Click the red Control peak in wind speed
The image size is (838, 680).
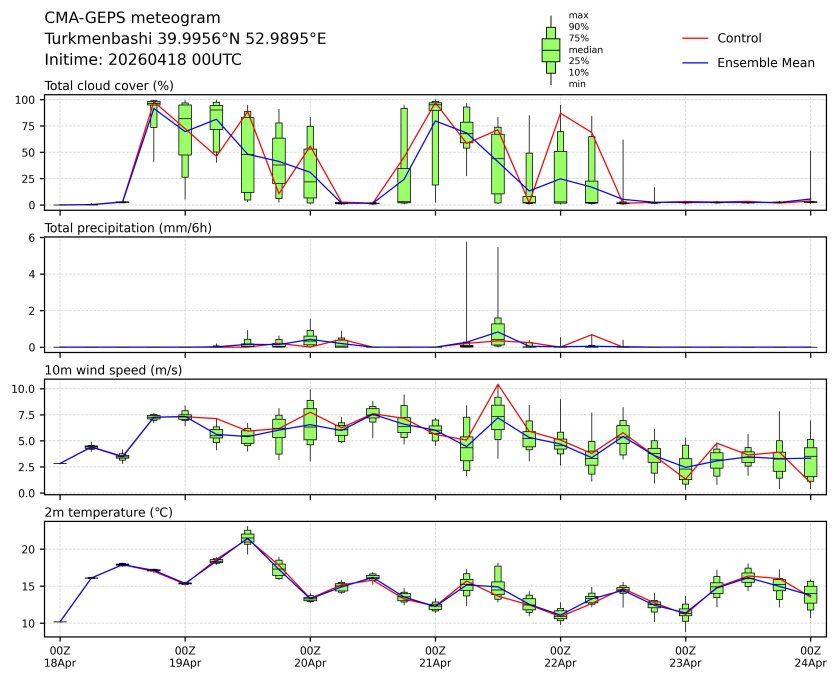point(497,384)
